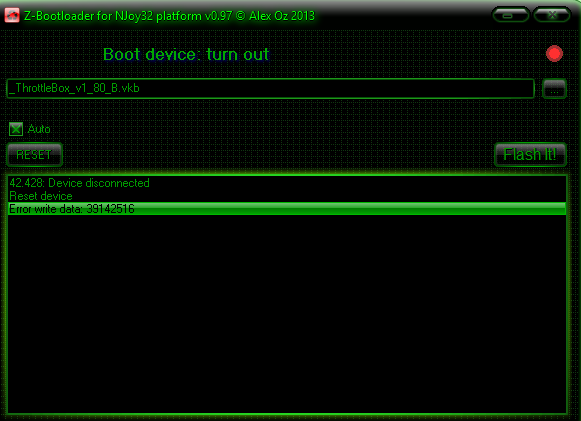Focus the firmware file path field
This screenshot has width=581, height=421.
click(270, 89)
